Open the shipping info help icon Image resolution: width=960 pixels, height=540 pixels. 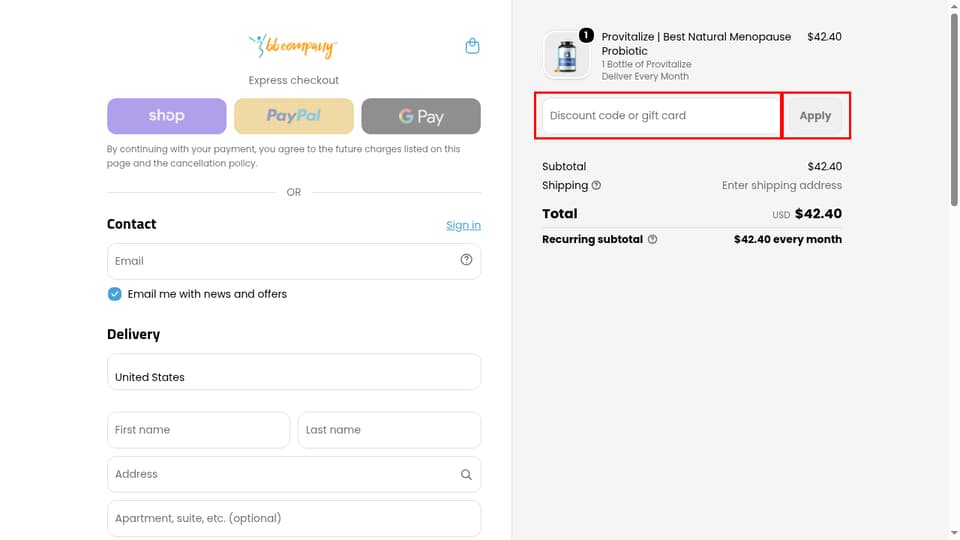[x=596, y=185]
